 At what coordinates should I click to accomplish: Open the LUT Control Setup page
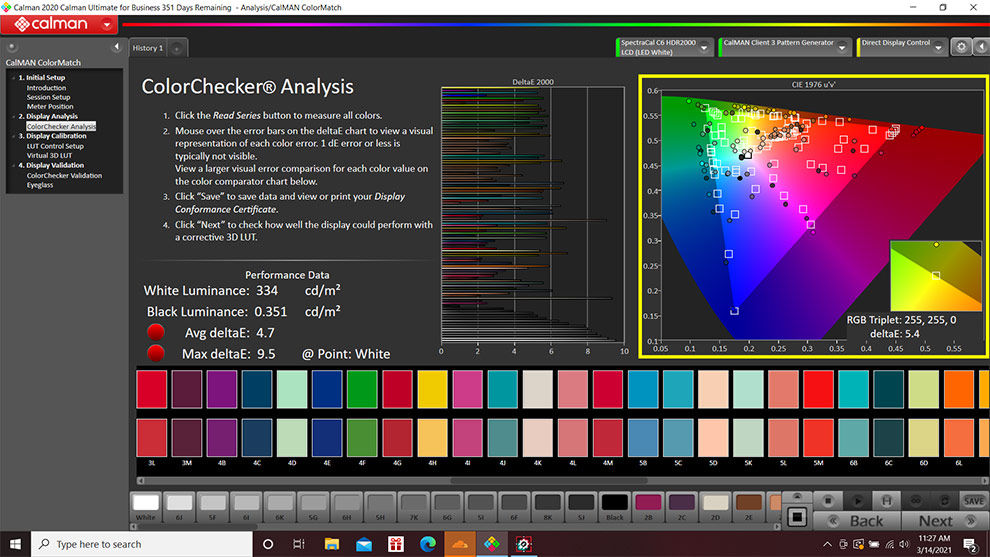click(x=55, y=146)
